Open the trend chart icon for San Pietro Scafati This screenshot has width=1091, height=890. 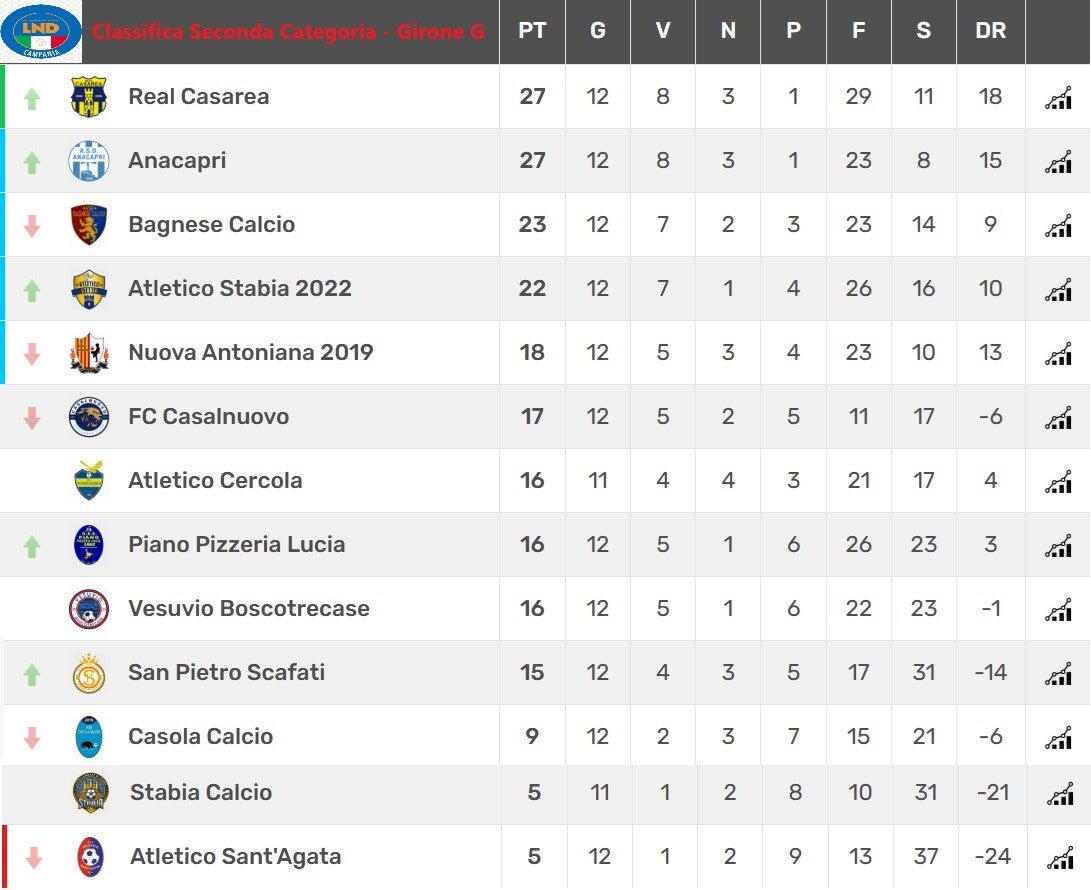(x=1058, y=673)
